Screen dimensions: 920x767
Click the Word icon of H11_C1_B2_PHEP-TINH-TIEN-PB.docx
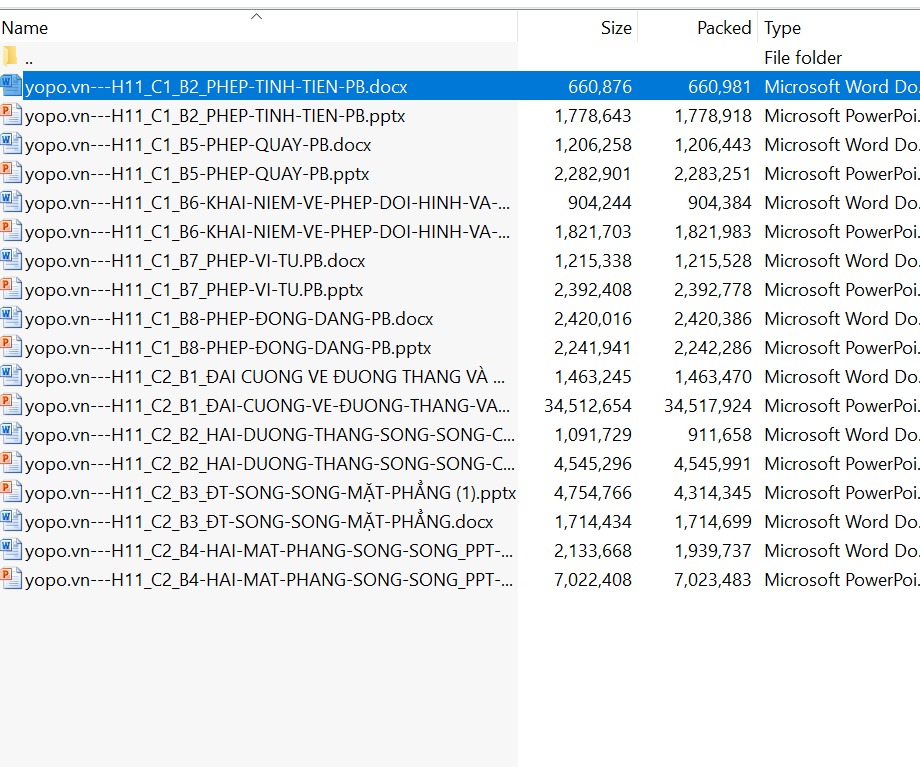[11, 86]
